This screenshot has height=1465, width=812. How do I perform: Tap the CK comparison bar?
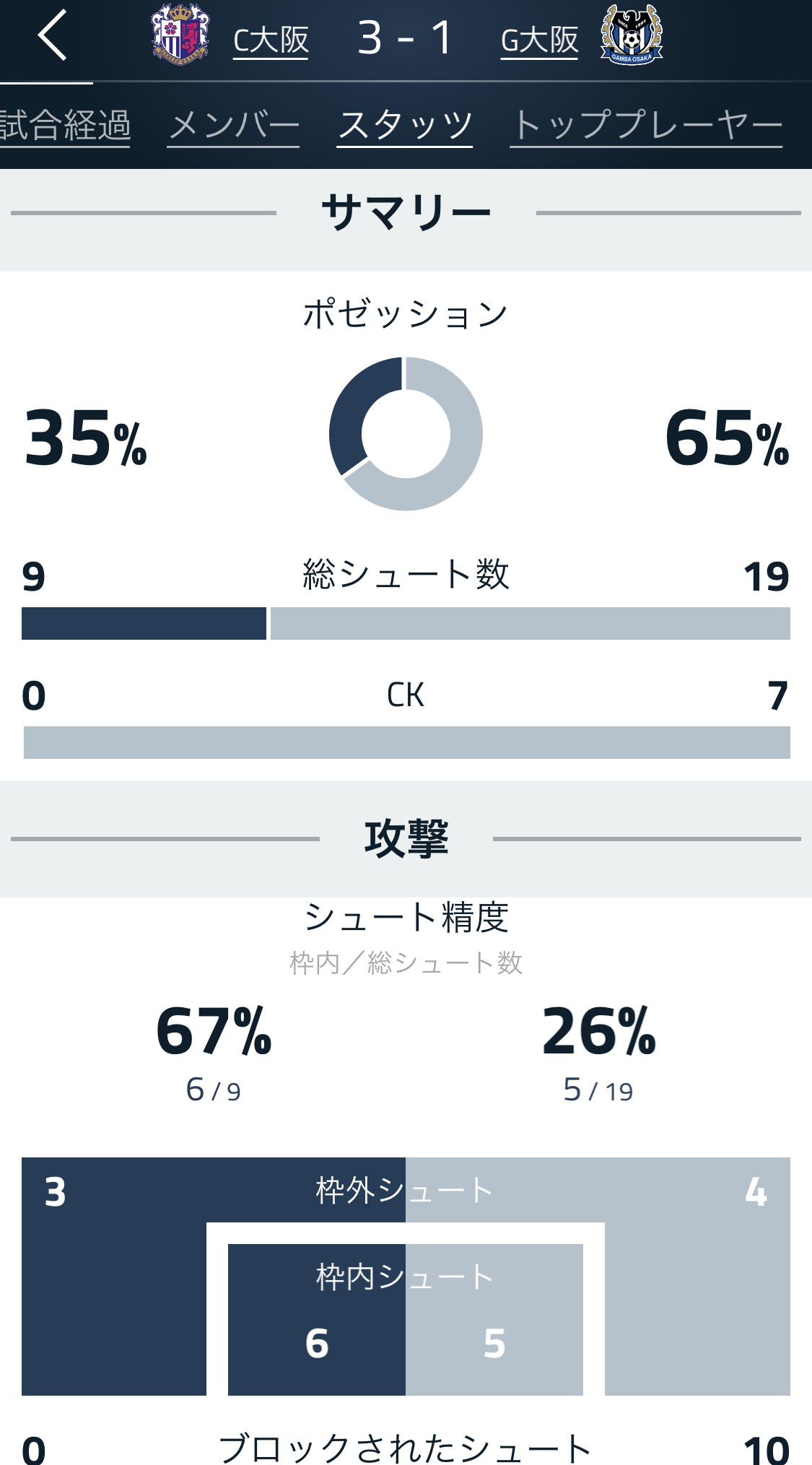(x=406, y=742)
